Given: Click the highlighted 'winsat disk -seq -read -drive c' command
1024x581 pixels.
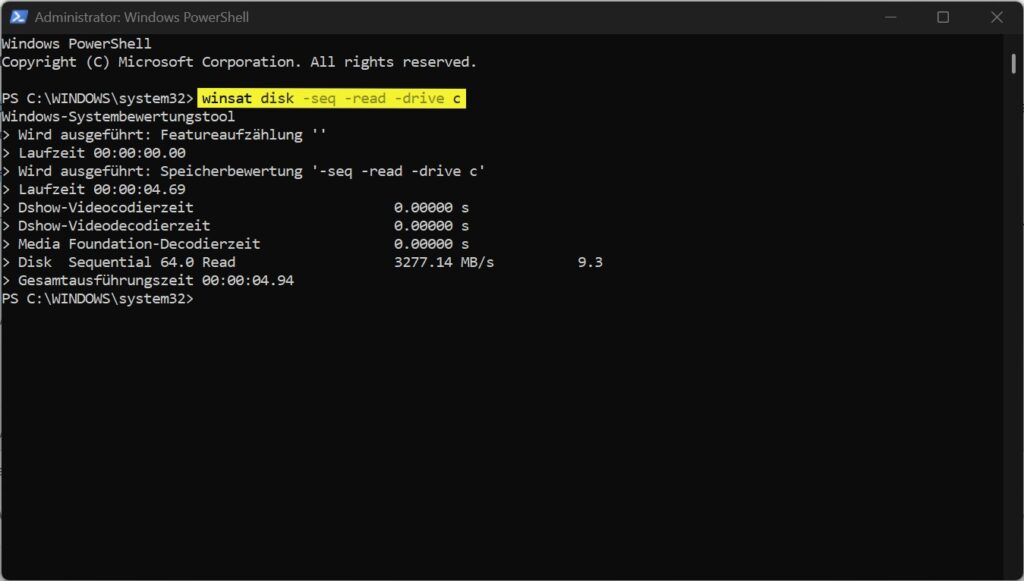Looking at the screenshot, I should coord(331,99).
